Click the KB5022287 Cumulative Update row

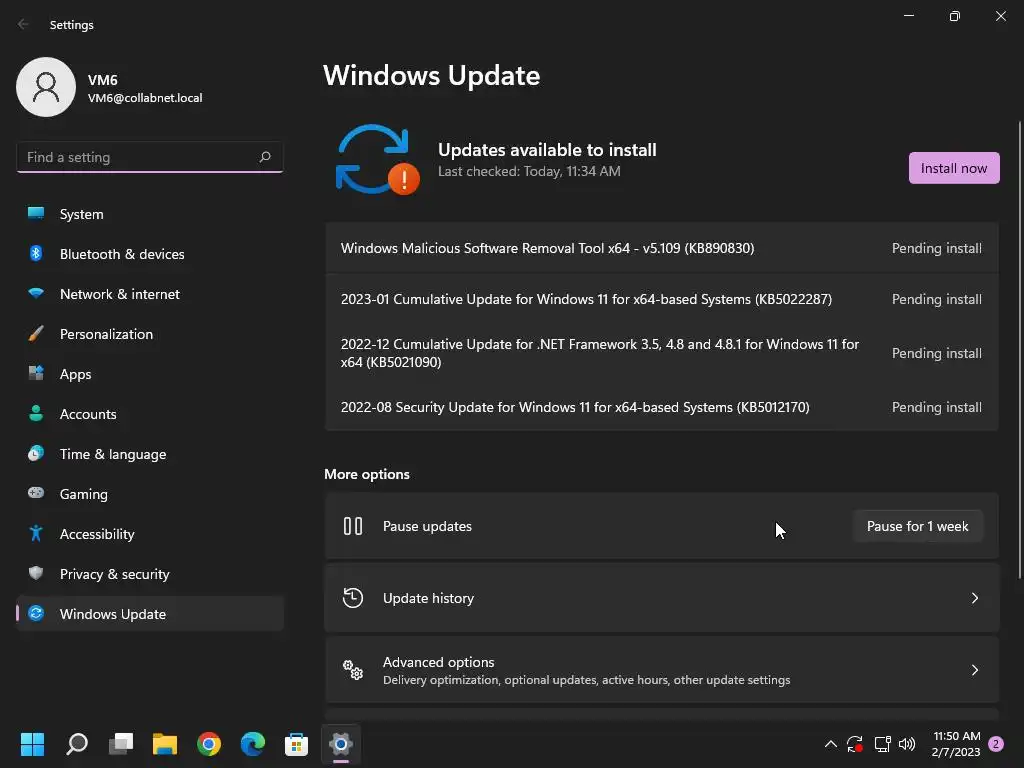662,299
